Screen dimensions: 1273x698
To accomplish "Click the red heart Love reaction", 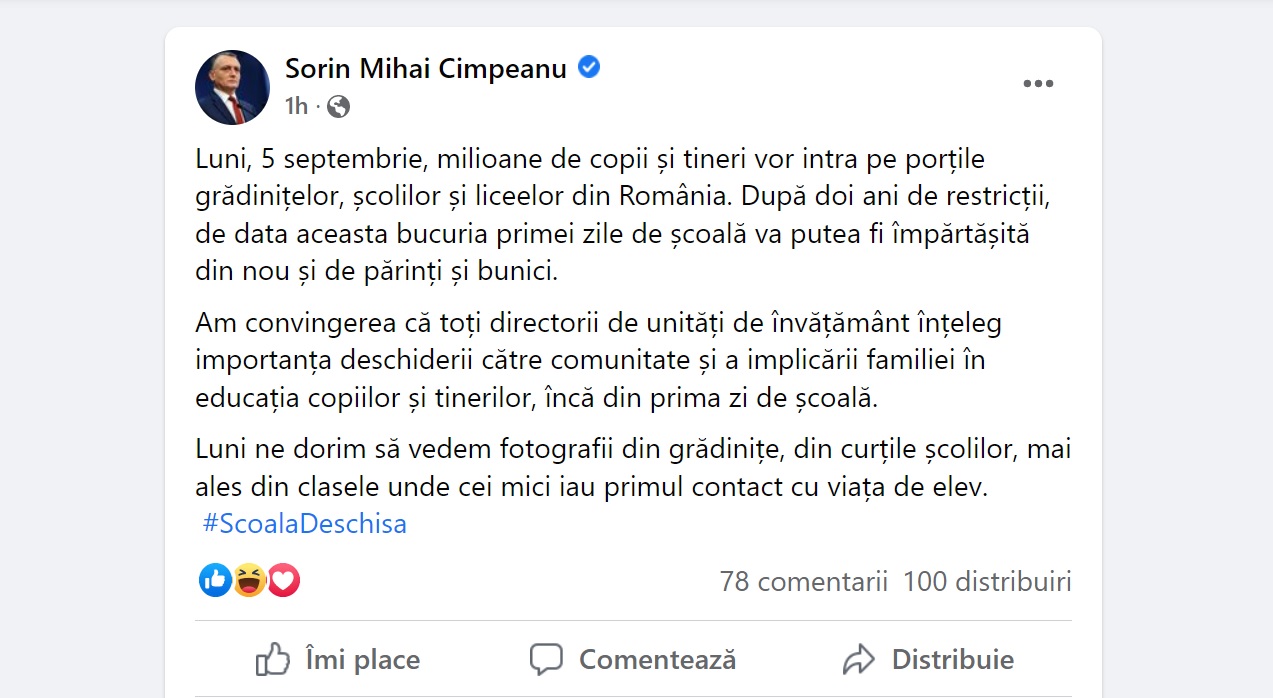I will [x=283, y=579].
